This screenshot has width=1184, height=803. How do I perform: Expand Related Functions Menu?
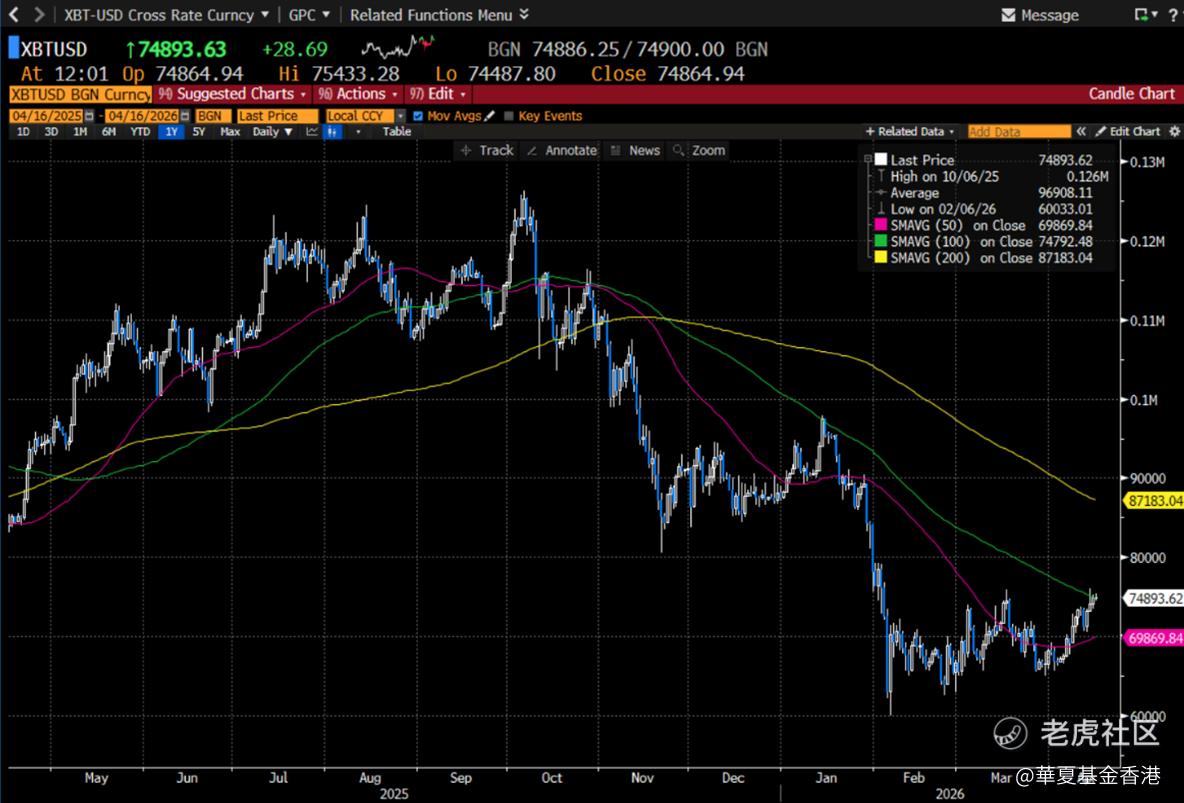(x=439, y=14)
